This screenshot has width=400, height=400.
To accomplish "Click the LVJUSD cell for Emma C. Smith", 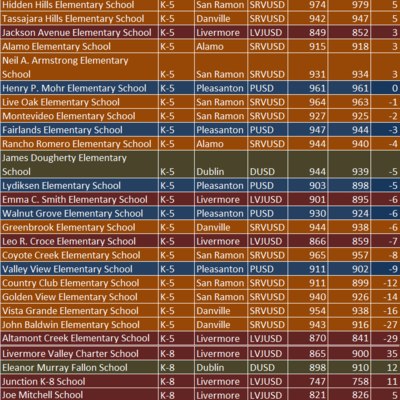I will pos(268,199).
